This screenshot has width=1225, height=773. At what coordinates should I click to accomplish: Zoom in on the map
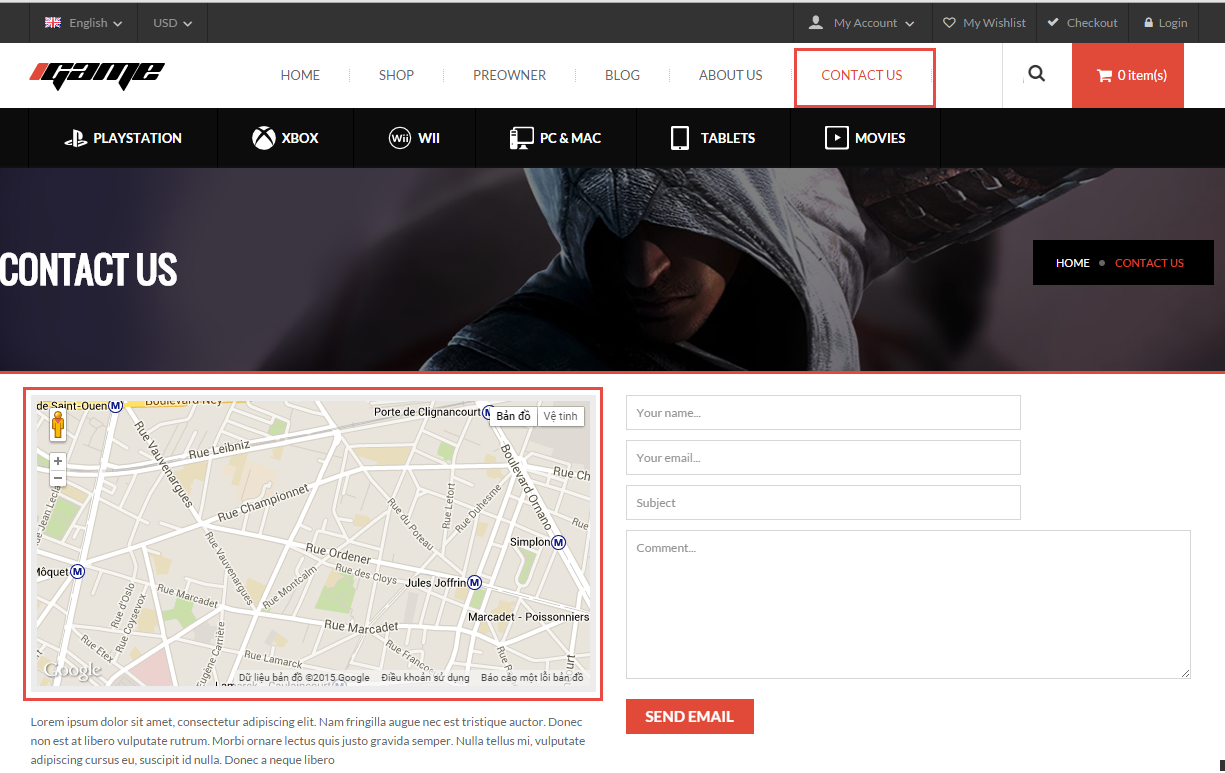(x=58, y=461)
